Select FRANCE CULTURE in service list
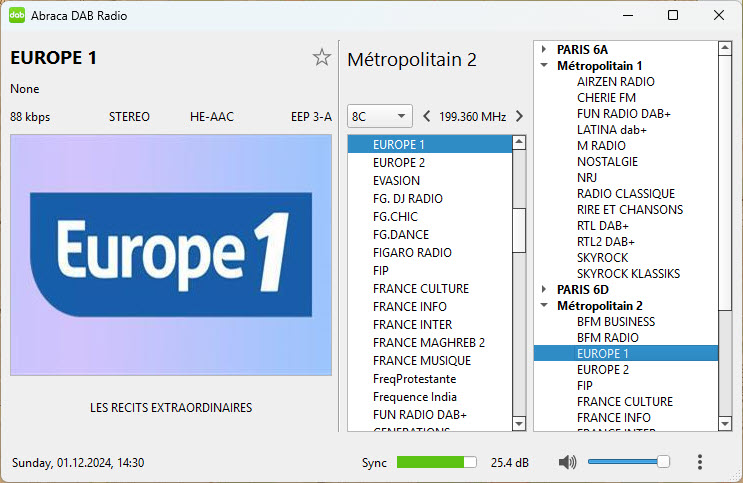 tap(430, 289)
